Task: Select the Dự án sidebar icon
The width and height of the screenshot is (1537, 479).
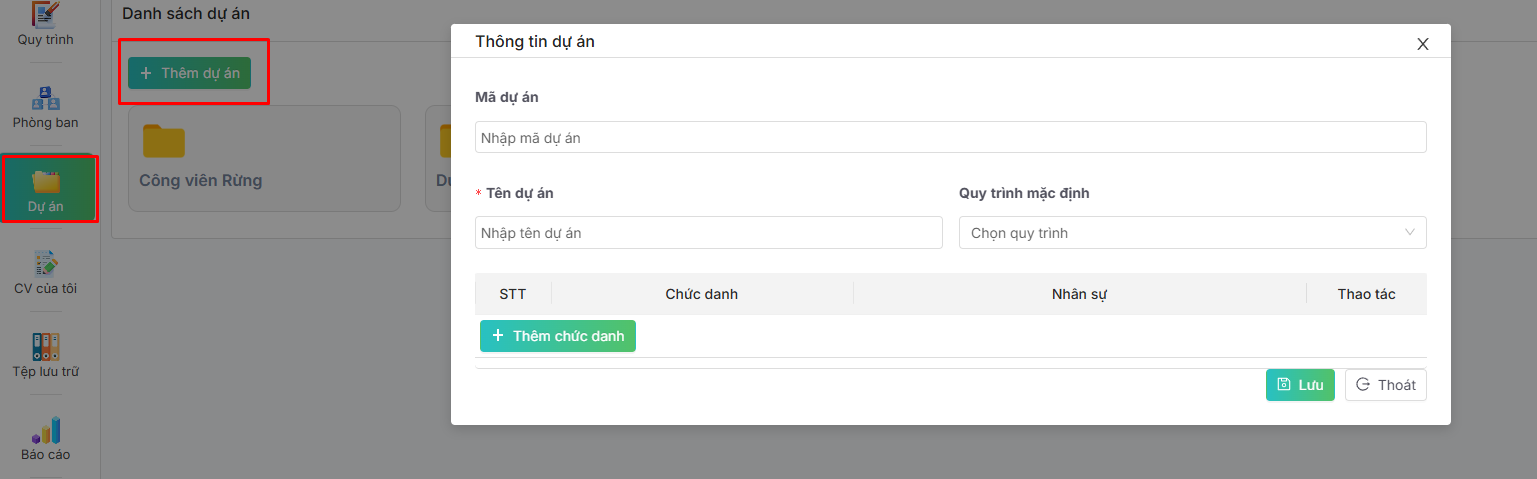Action: tap(47, 189)
